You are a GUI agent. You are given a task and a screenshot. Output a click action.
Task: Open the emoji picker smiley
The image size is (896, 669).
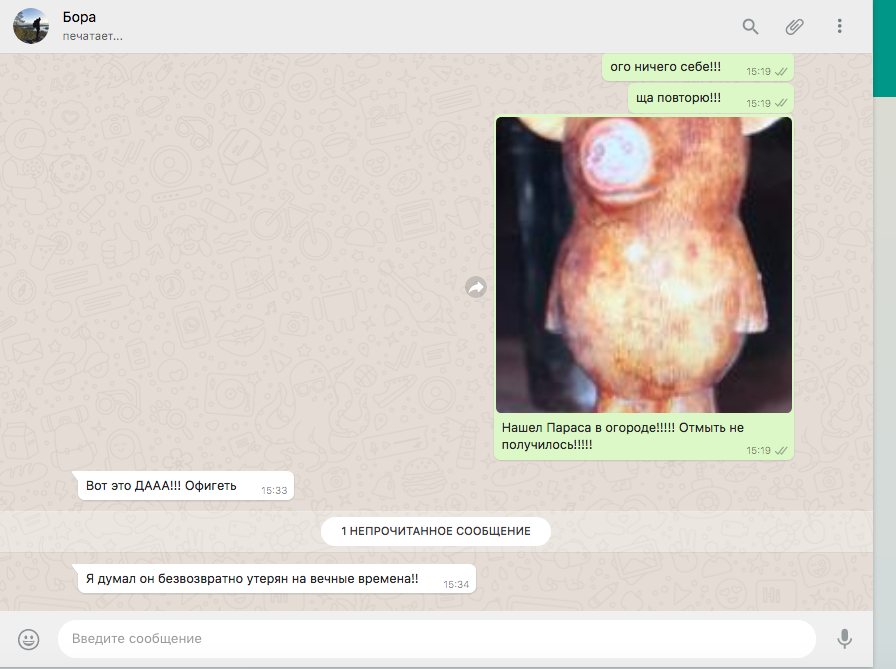click(x=29, y=639)
